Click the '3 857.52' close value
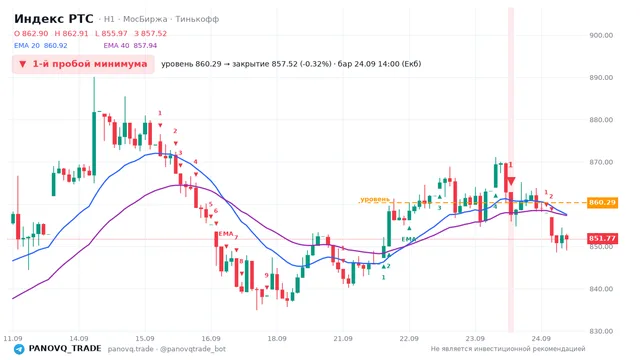This screenshot has height=360, width=640. pyautogui.click(x=151, y=33)
